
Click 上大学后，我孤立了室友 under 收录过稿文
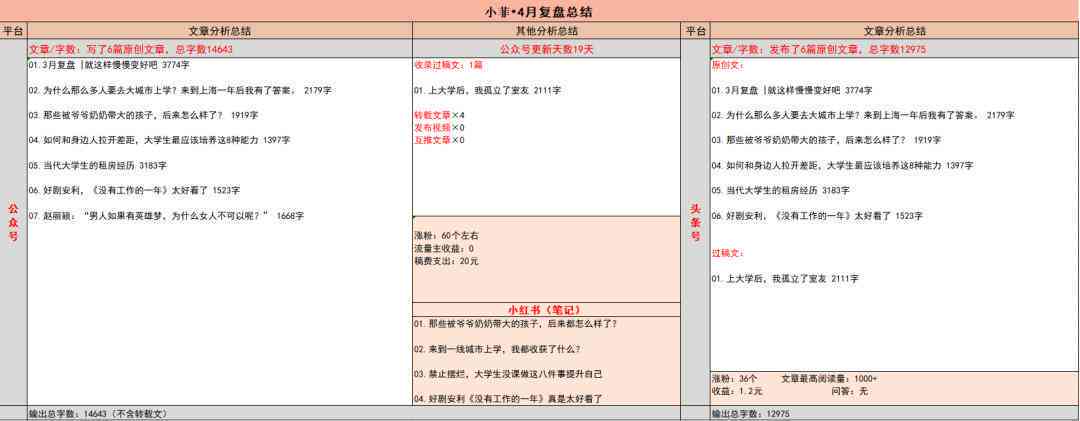pos(488,90)
